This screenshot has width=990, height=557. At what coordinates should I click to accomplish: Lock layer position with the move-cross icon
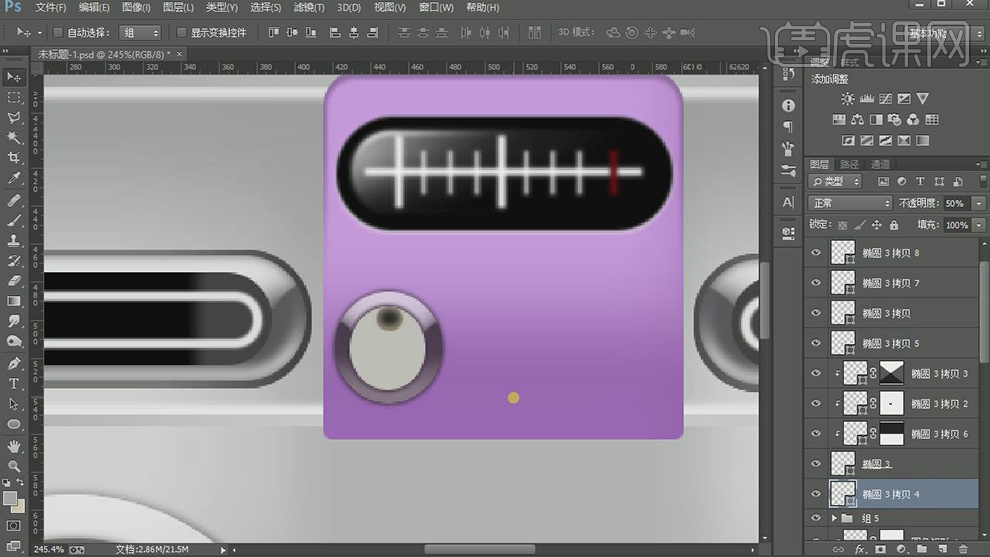click(x=876, y=225)
